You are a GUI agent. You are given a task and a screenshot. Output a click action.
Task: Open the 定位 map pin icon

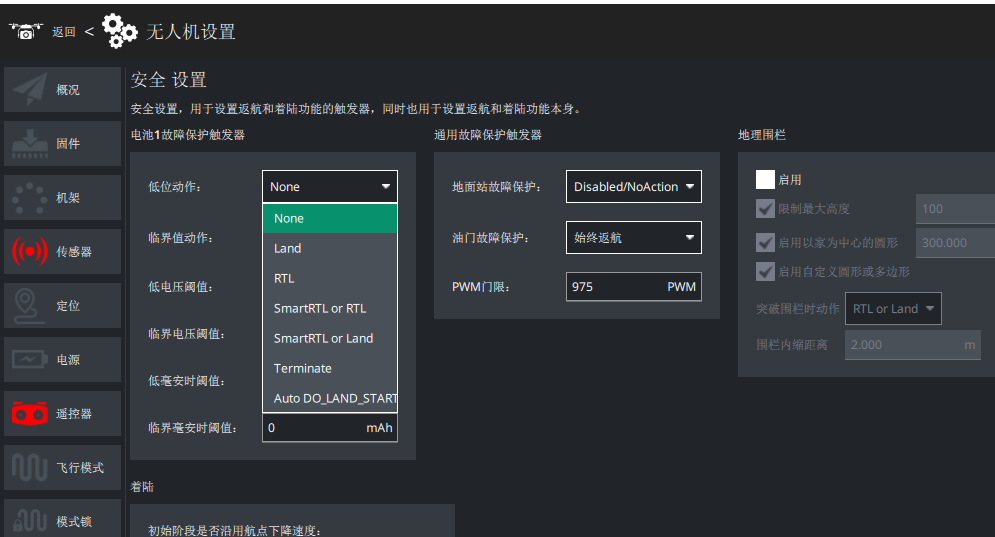pos(27,306)
